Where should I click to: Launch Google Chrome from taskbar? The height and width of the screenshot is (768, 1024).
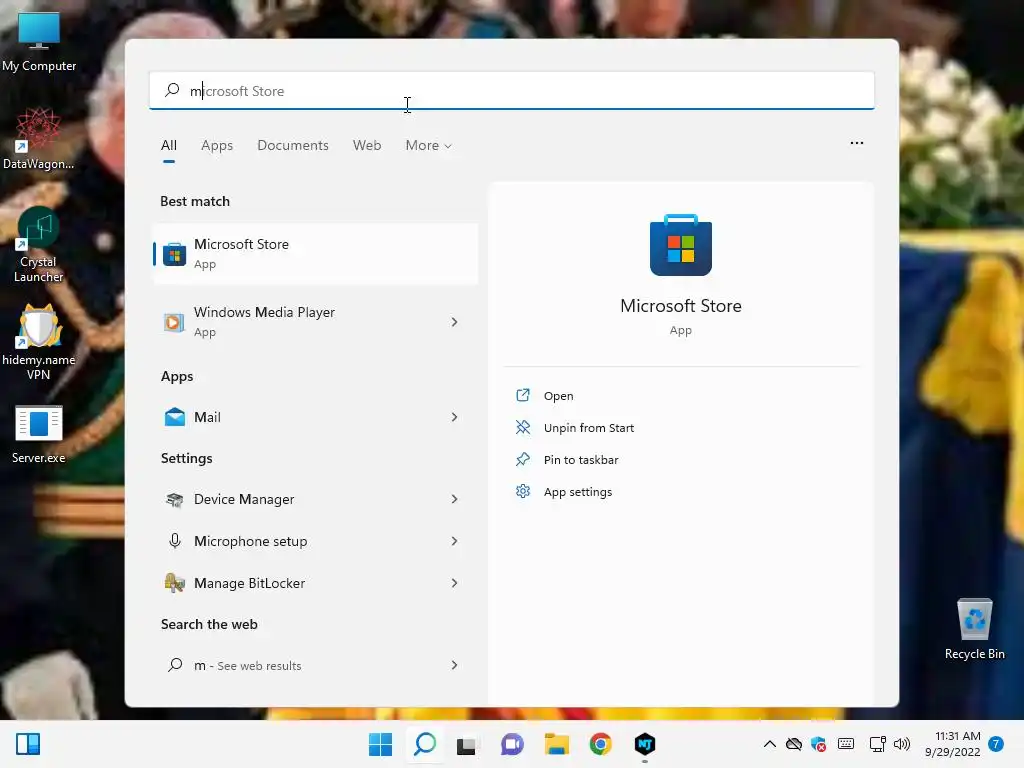click(x=601, y=744)
